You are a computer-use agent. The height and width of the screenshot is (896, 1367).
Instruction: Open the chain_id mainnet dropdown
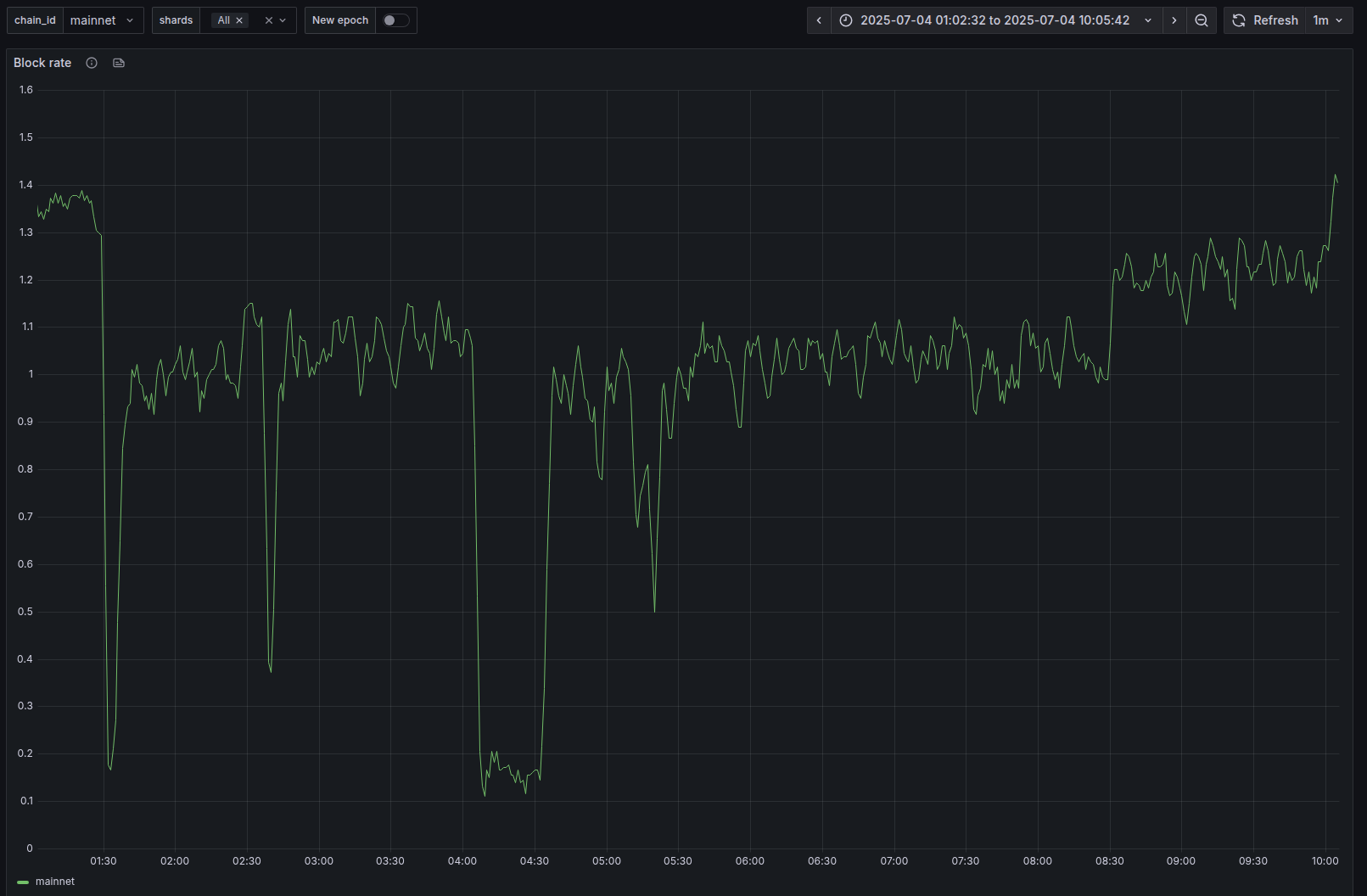[x=104, y=20]
